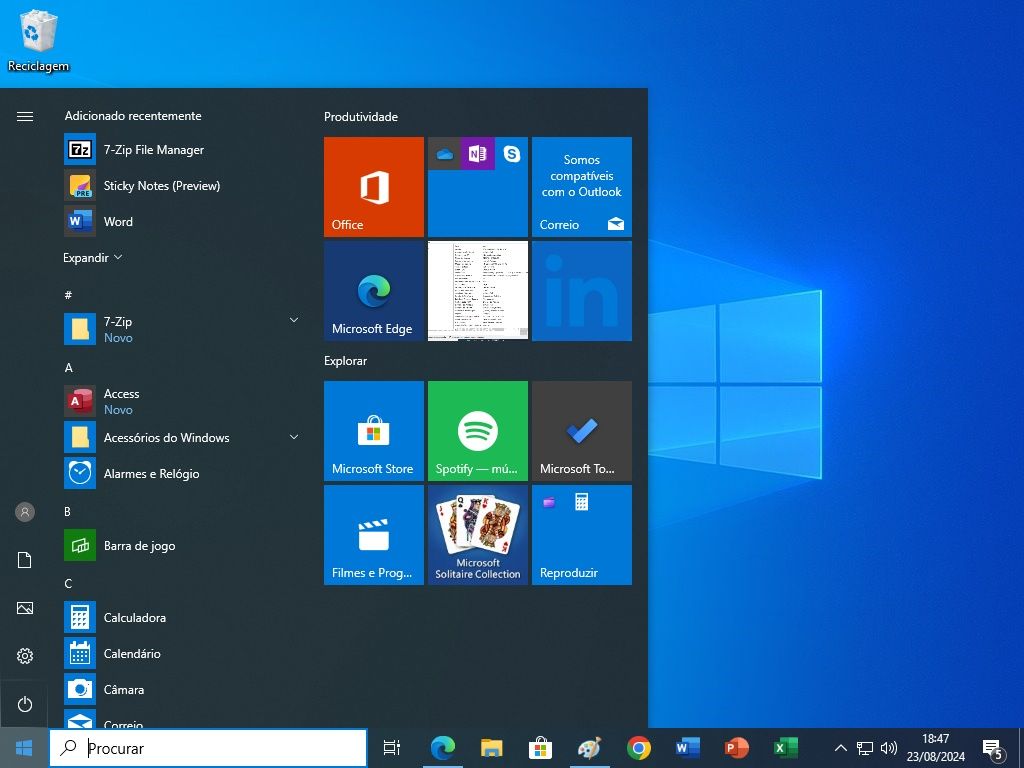Click the Power button in Start sidebar
This screenshot has width=1024, height=768.
(24, 704)
